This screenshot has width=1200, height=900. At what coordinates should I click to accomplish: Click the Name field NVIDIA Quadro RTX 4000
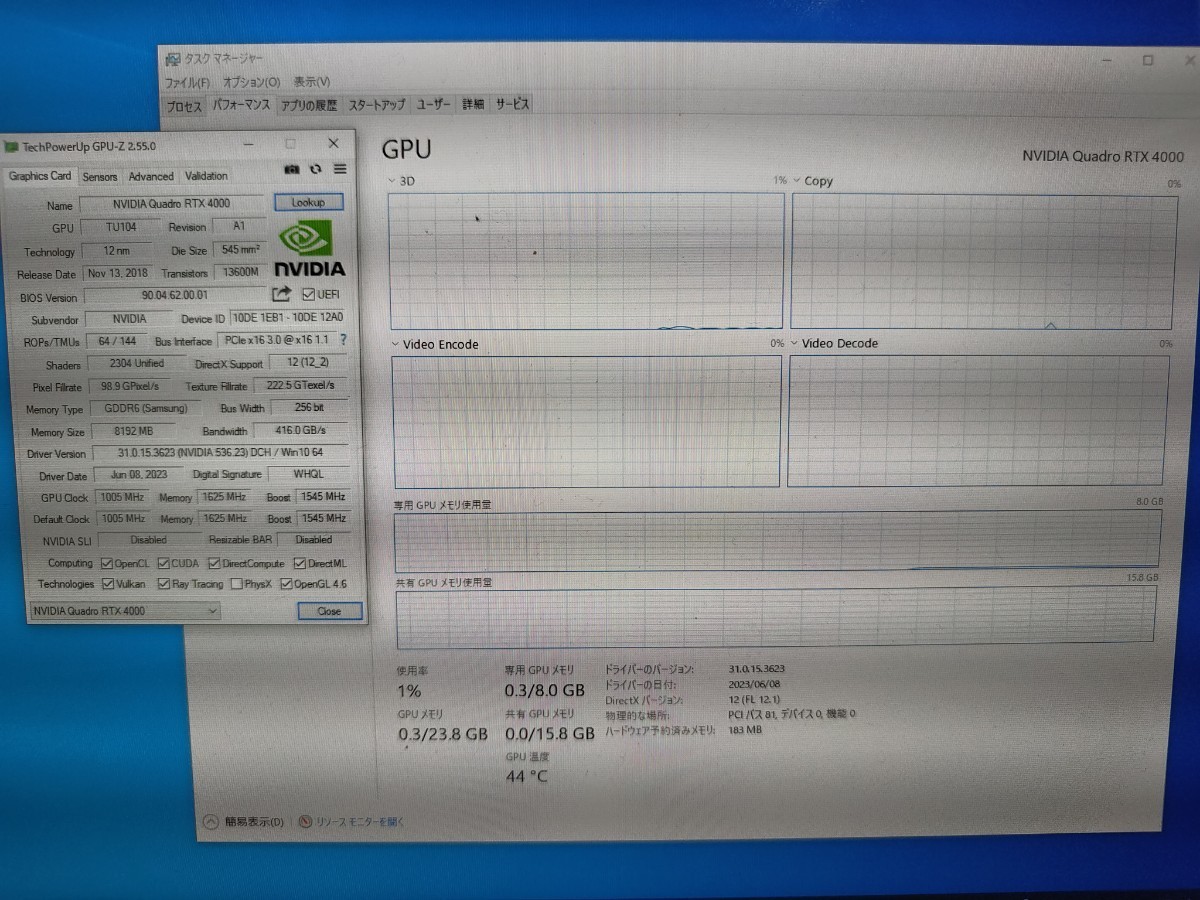(171, 204)
